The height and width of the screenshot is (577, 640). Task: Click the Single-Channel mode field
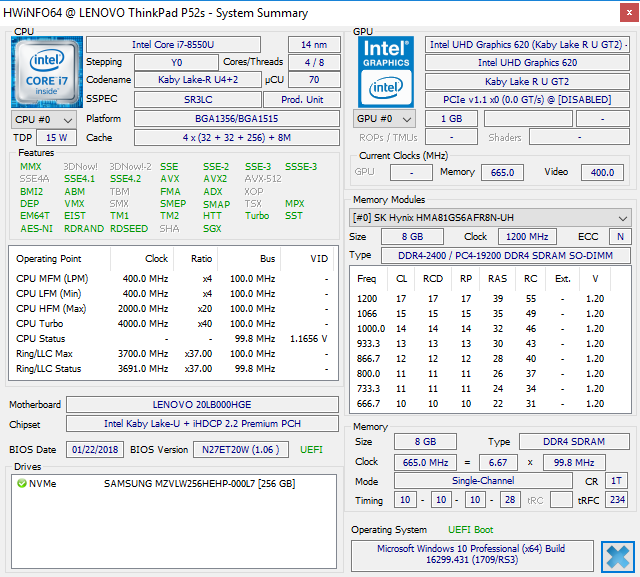pos(483,481)
